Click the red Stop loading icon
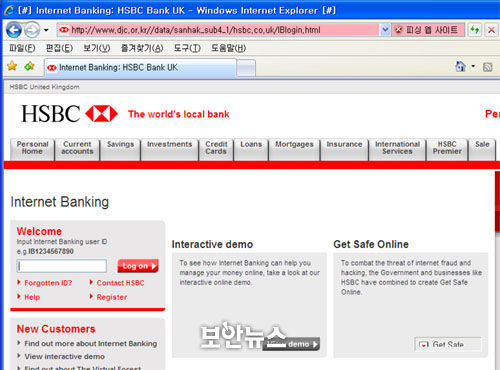The width and height of the screenshot is (500, 370). coord(491,30)
